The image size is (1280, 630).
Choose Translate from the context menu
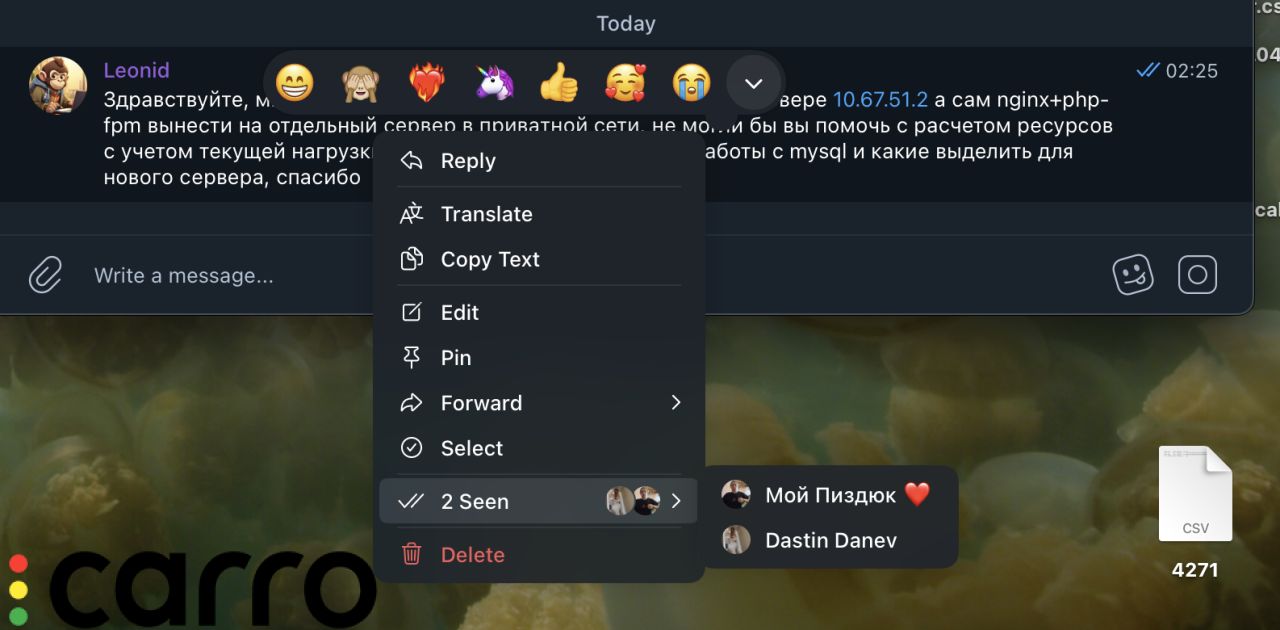[538, 214]
